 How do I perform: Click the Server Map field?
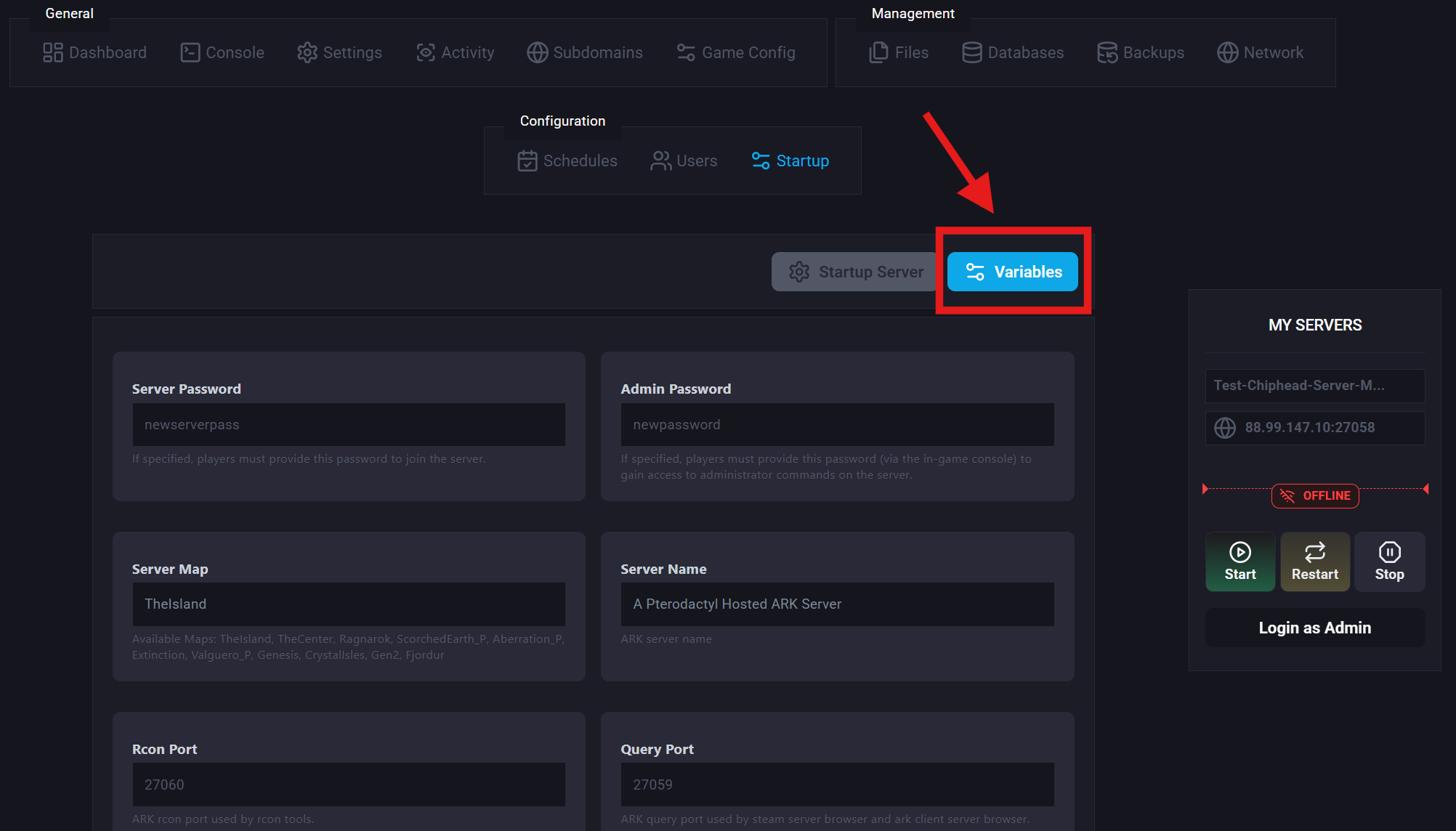(349, 604)
